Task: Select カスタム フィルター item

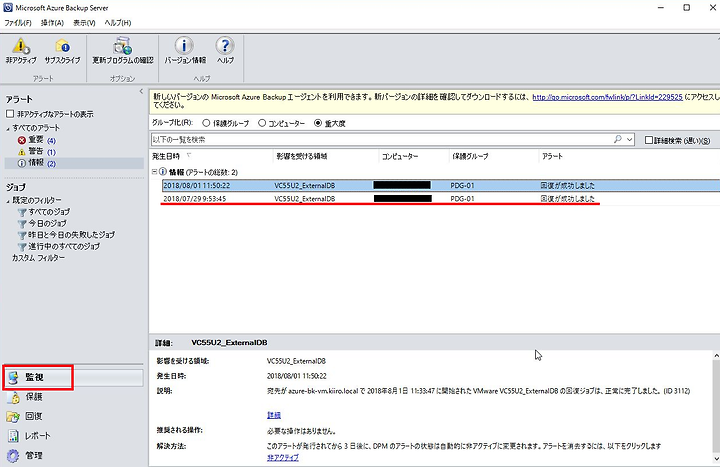Action: (39, 258)
